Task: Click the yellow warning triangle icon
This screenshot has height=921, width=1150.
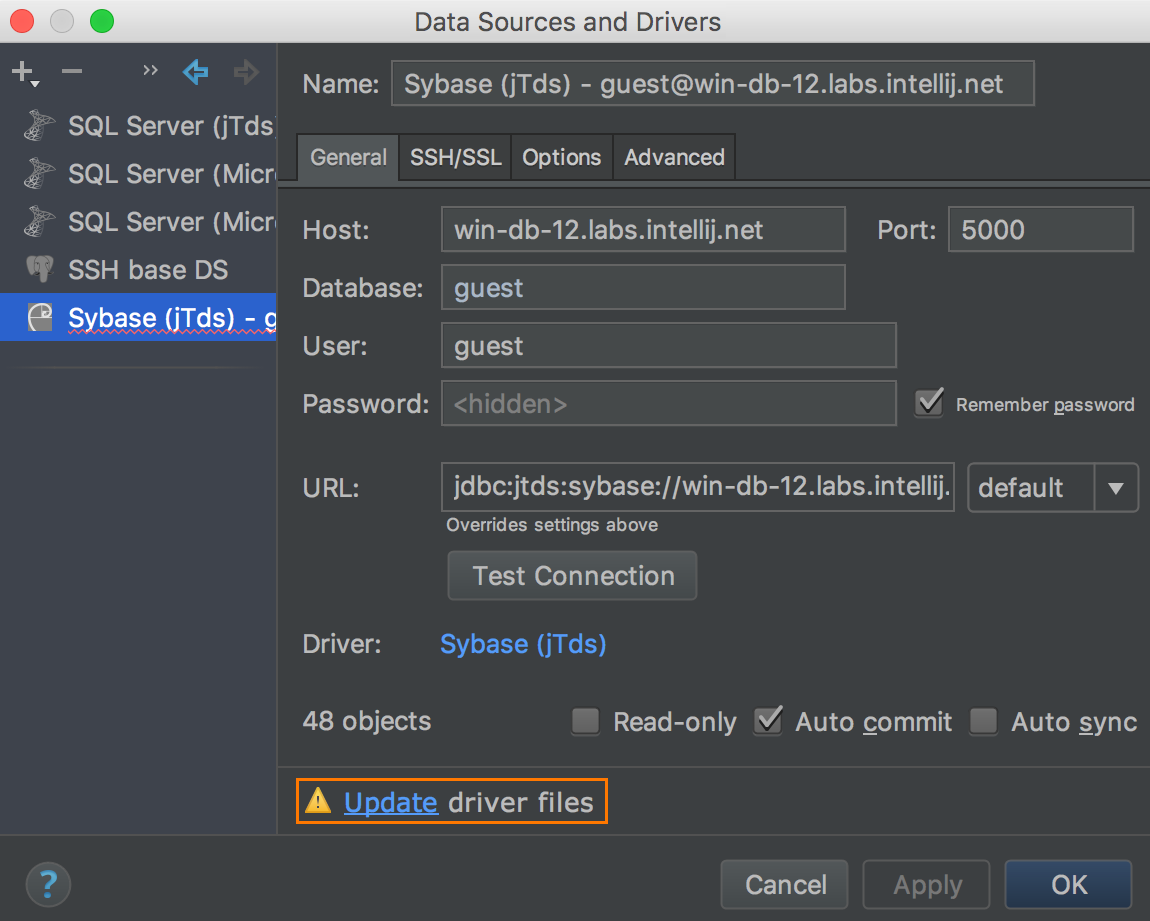Action: [x=318, y=801]
